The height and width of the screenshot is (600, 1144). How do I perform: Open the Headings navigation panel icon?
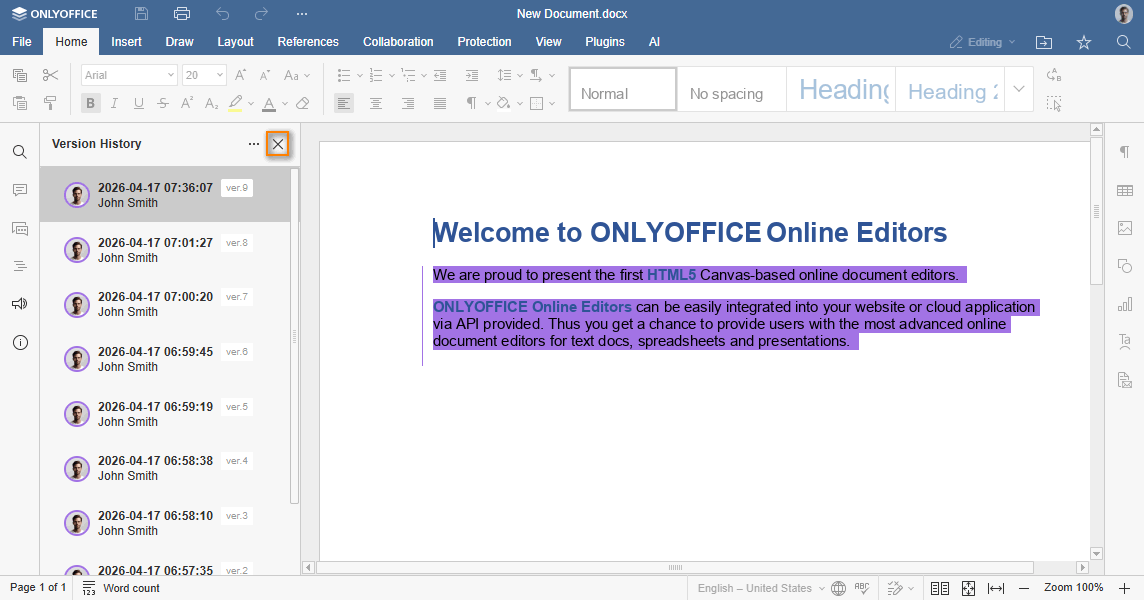20,266
